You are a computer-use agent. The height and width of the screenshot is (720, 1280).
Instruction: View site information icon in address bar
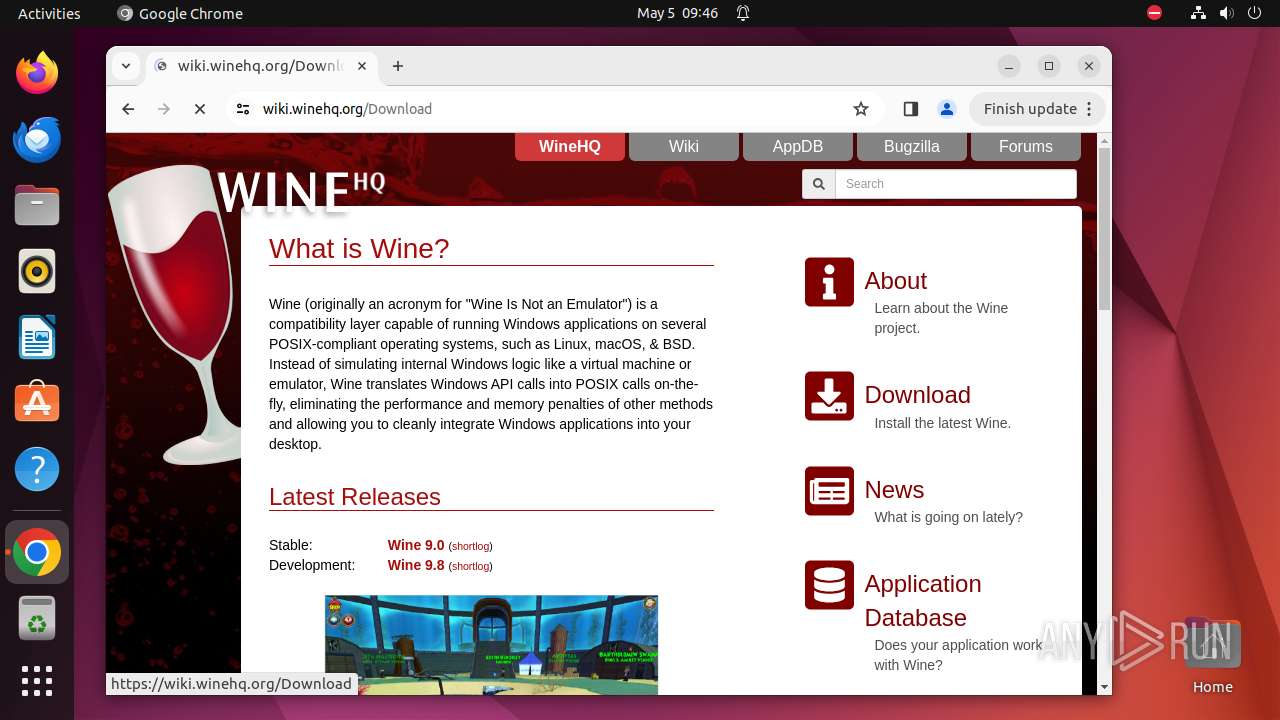[243, 109]
